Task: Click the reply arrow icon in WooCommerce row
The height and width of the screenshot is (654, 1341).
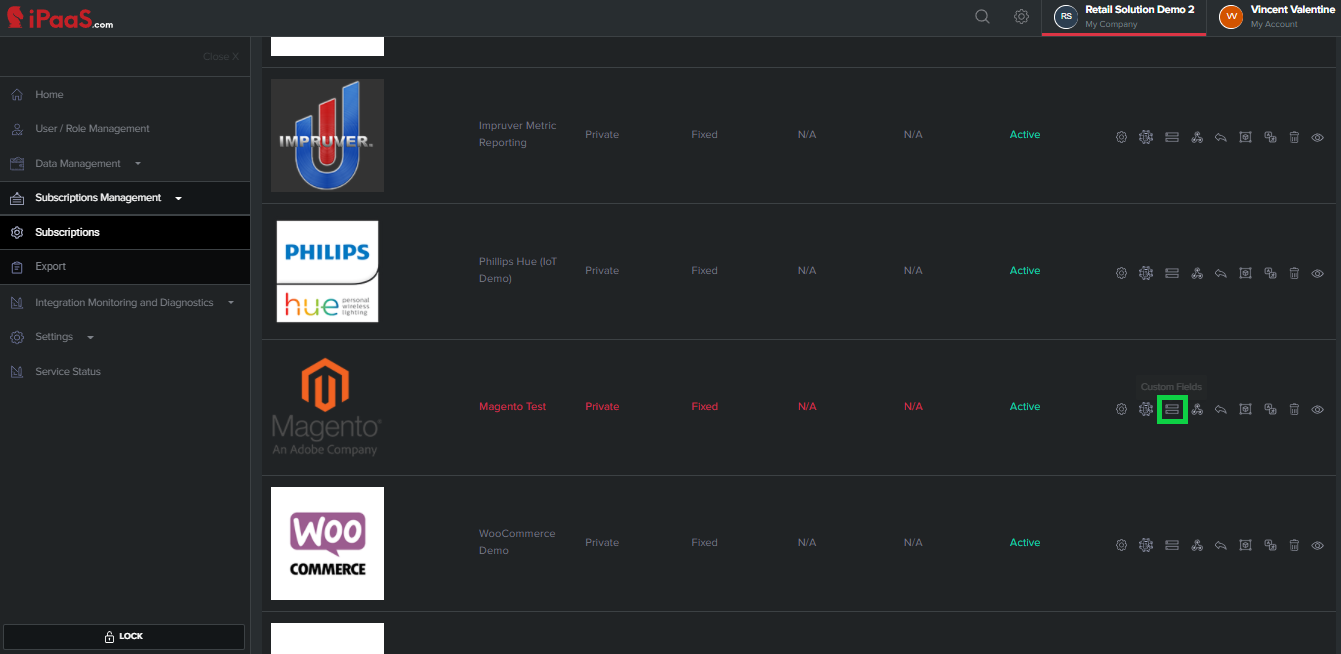Action: click(x=1221, y=545)
